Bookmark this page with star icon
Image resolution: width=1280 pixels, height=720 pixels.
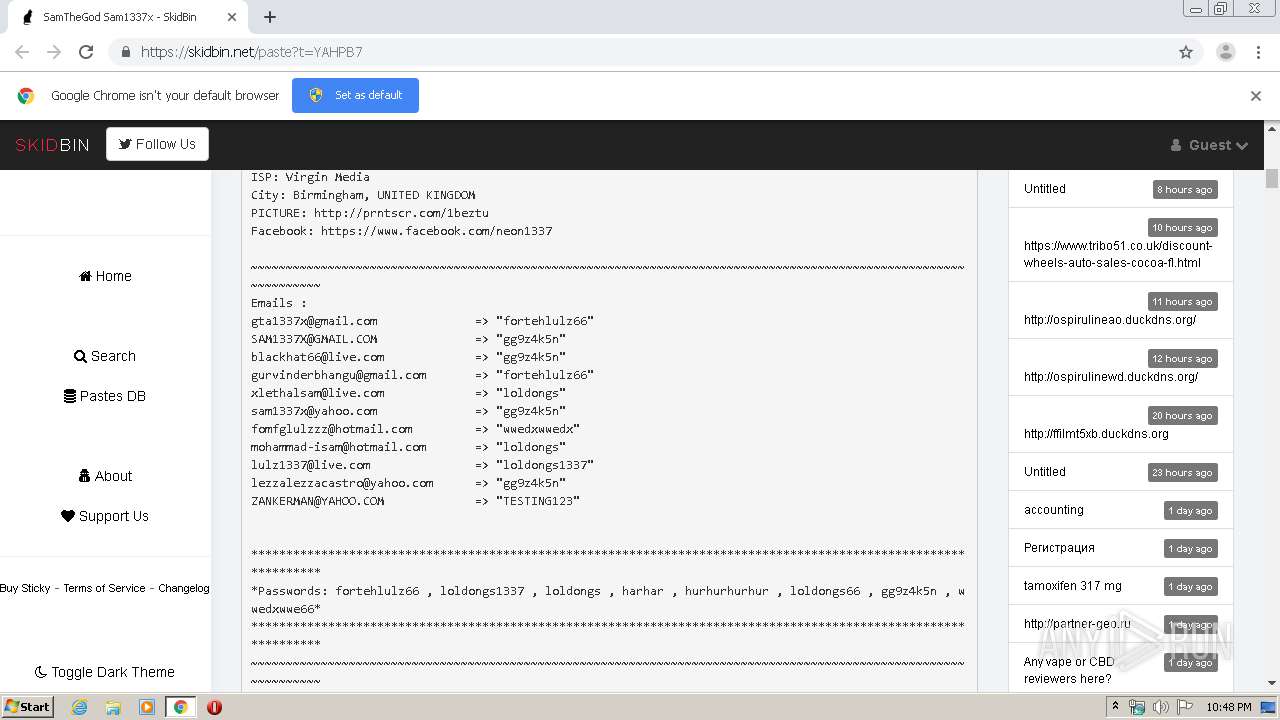(x=1186, y=52)
